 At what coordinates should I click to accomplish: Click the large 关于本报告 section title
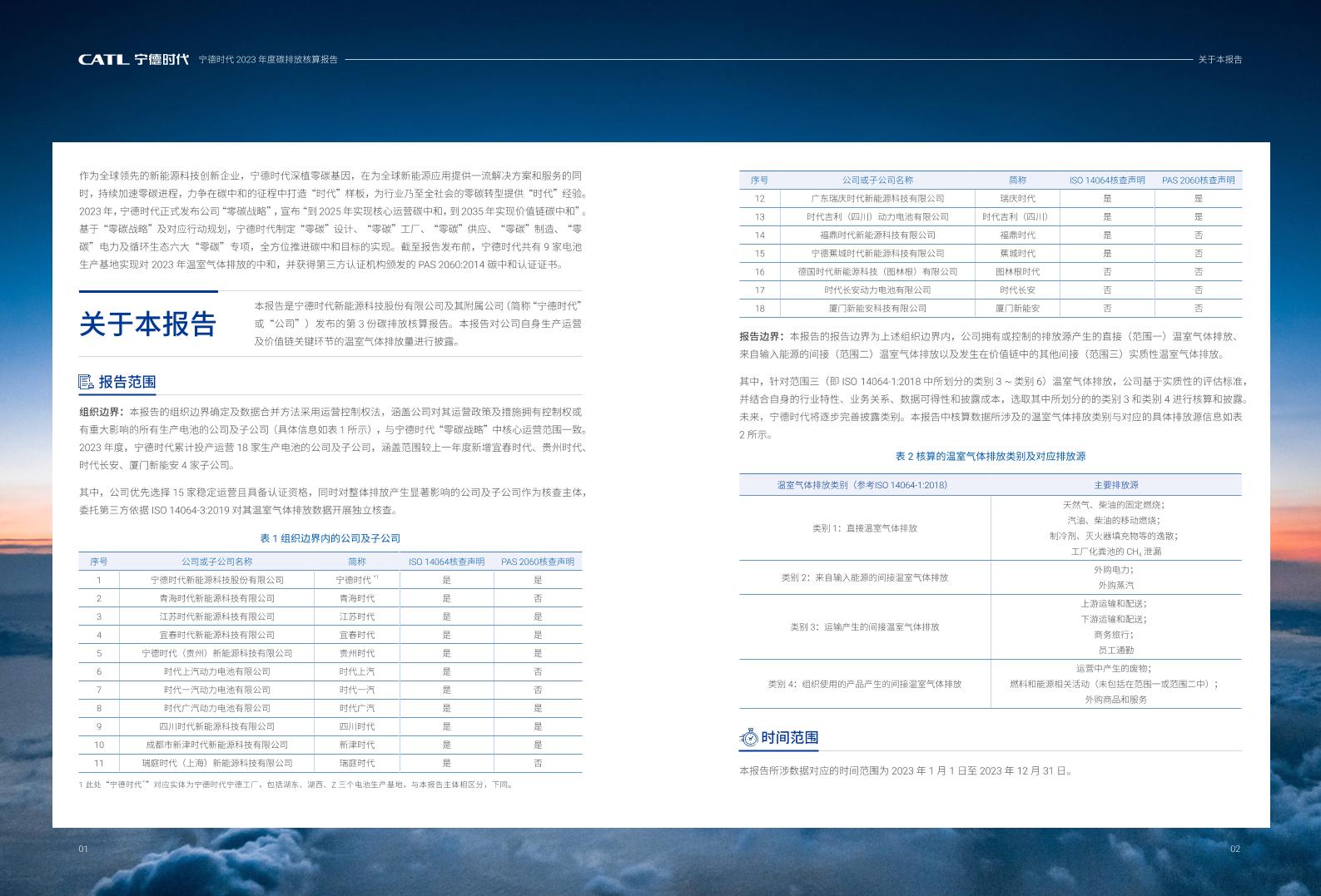(x=148, y=324)
